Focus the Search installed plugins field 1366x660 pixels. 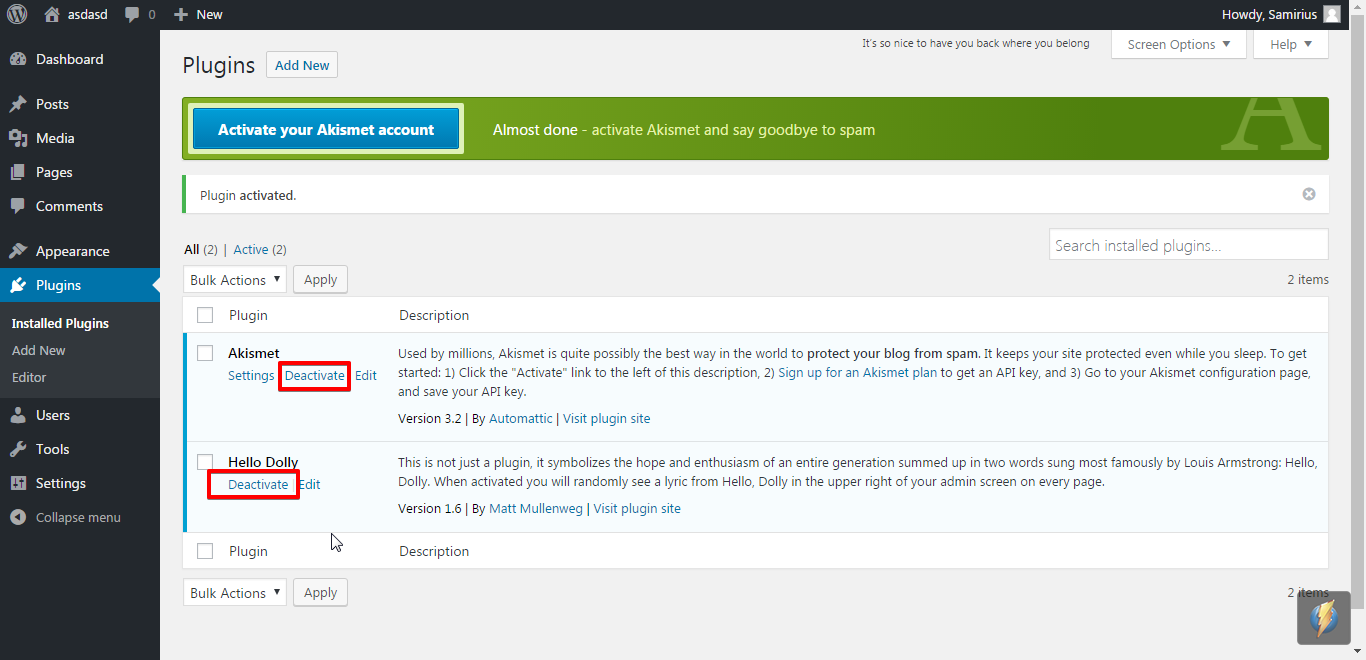[x=1189, y=245]
